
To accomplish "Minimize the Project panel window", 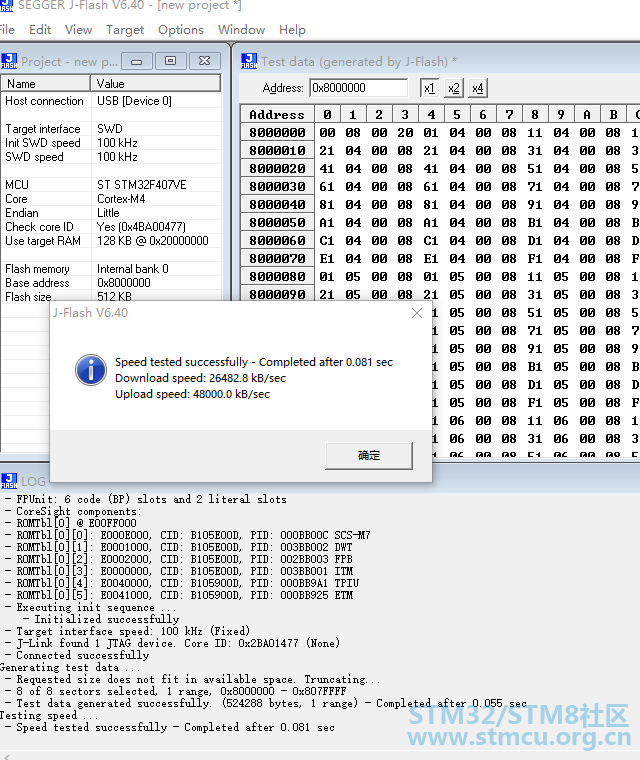I will click(137, 61).
